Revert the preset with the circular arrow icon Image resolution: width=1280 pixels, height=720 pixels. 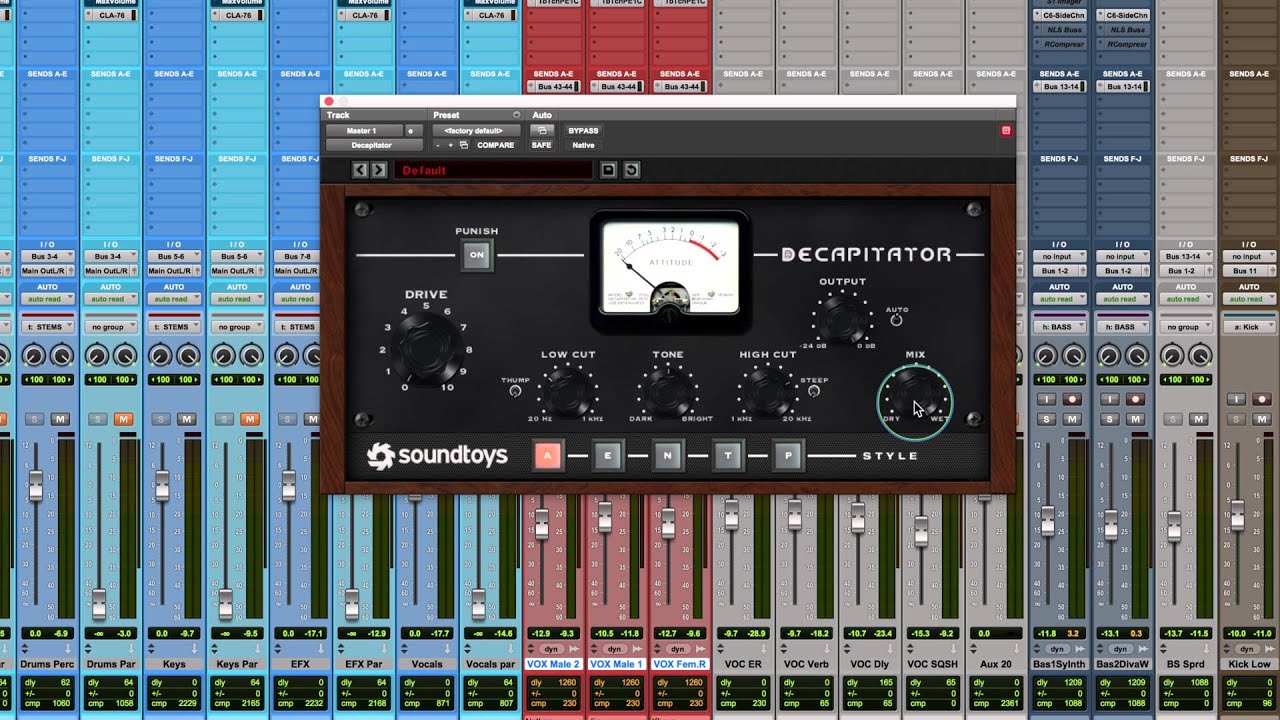[631, 170]
